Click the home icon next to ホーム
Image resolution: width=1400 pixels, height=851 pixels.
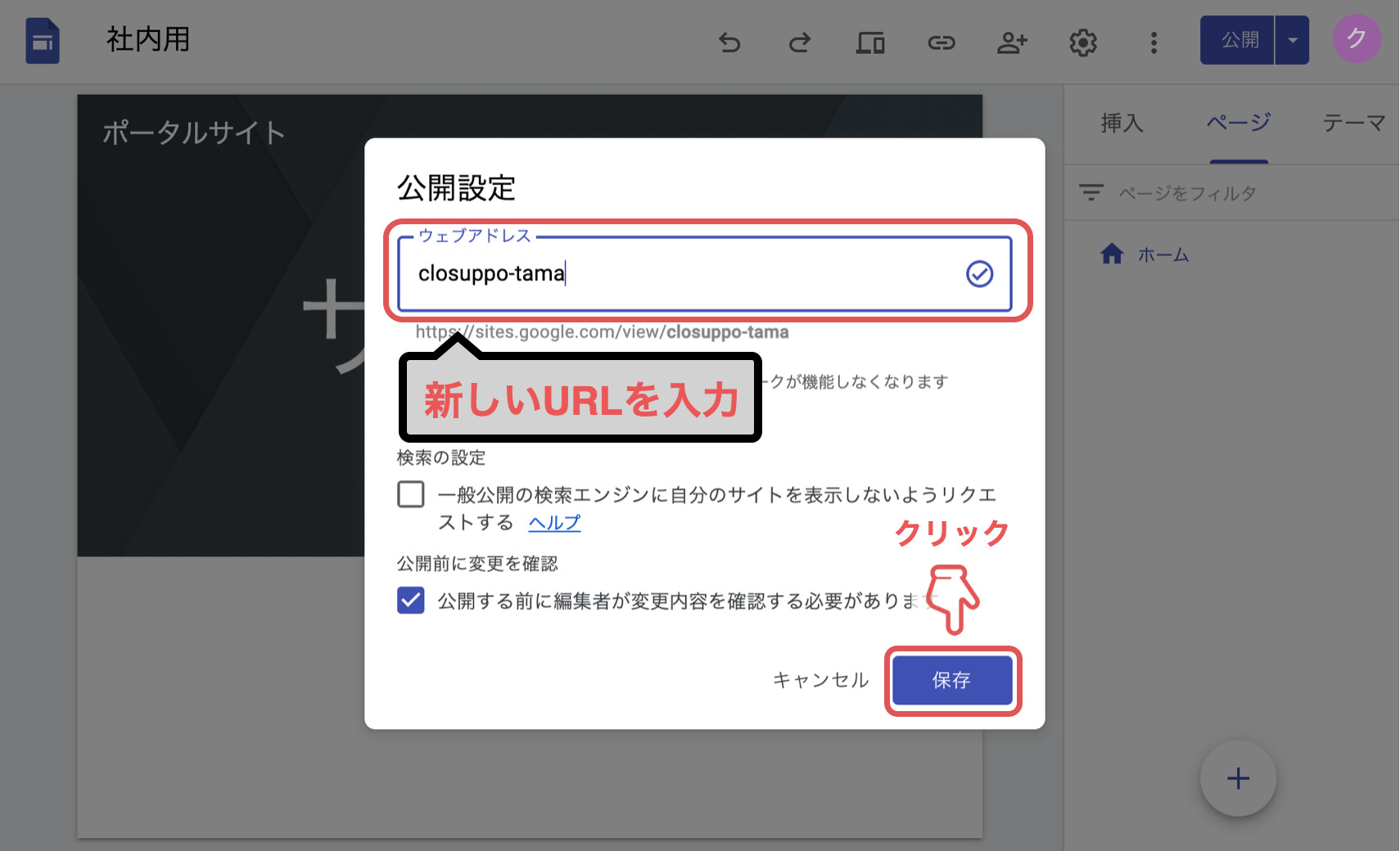[x=1112, y=254]
